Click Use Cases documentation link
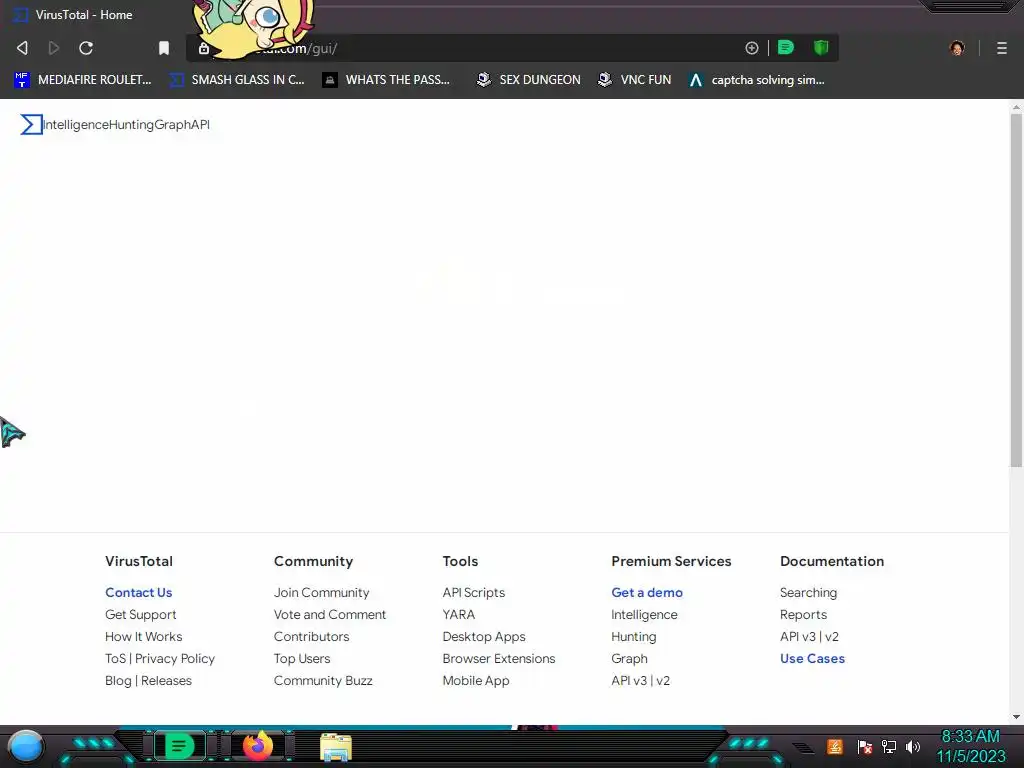Screen dimensions: 1024x768 [x=812, y=658]
